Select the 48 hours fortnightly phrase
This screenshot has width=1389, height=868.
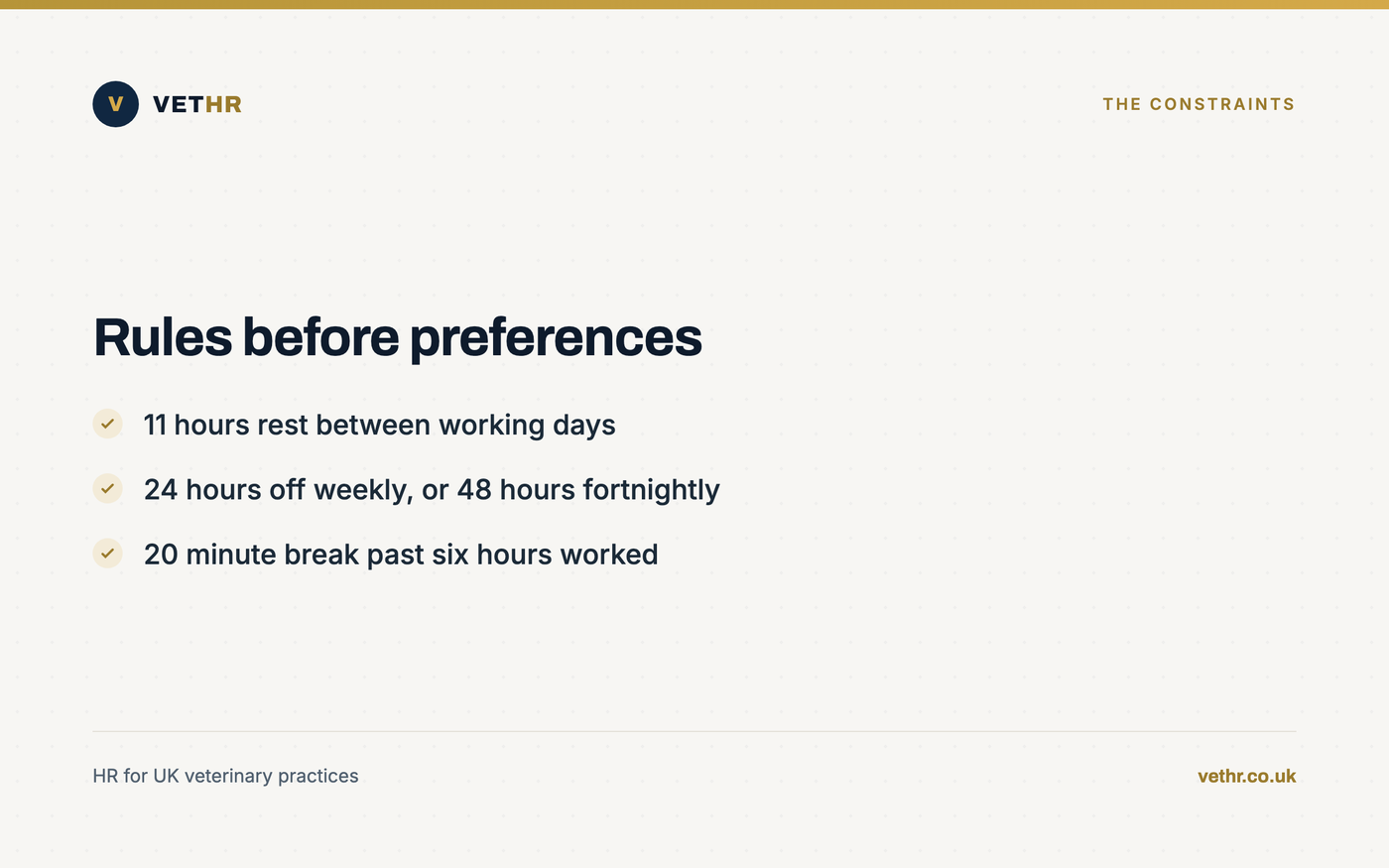point(588,490)
